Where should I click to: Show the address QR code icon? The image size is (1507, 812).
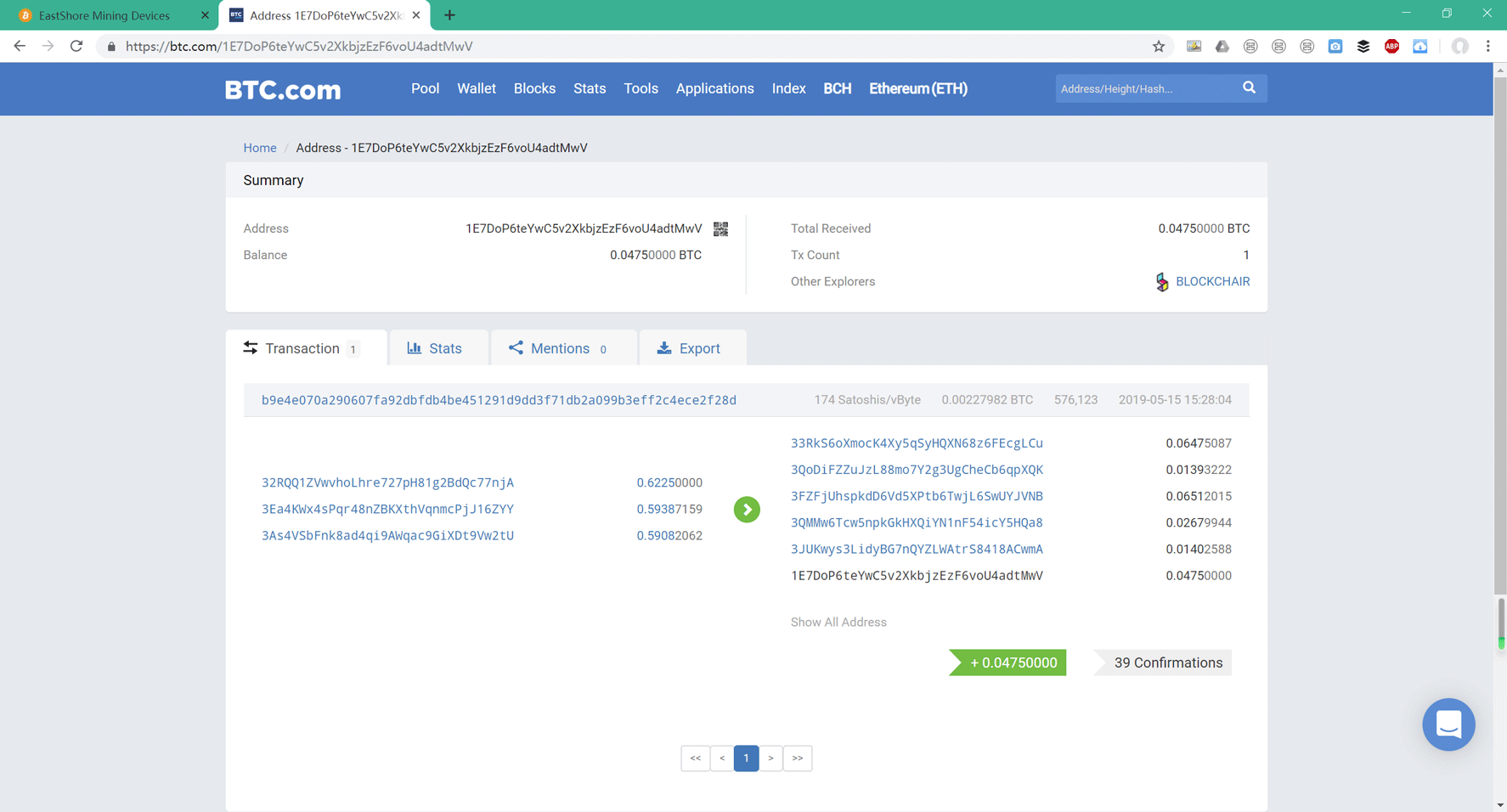[720, 228]
